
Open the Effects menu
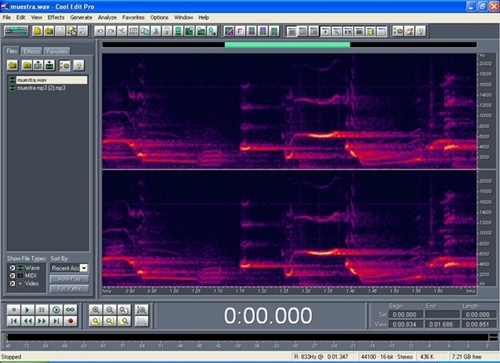tap(56, 17)
